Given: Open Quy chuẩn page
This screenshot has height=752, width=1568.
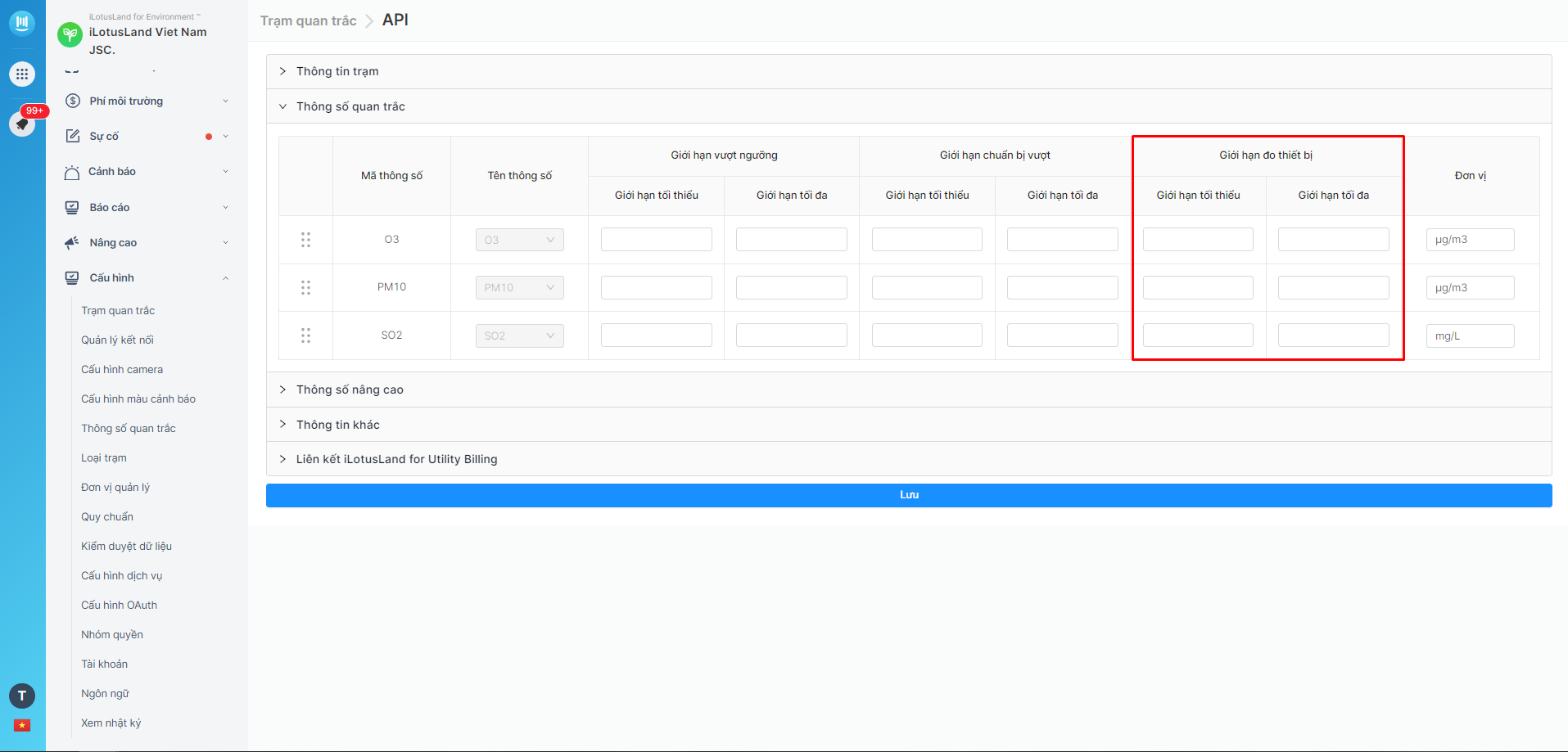Looking at the screenshot, I should tap(107, 517).
